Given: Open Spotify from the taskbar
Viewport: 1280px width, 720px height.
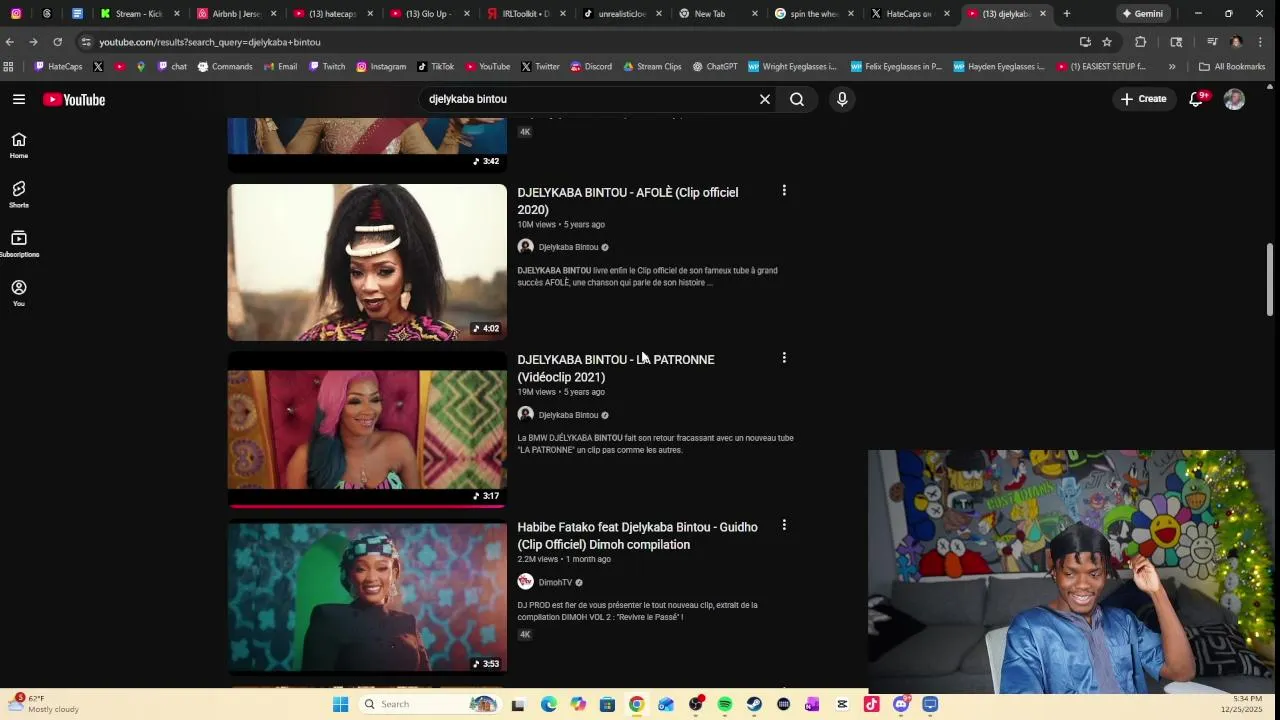Looking at the screenshot, I should pyautogui.click(x=725, y=704).
